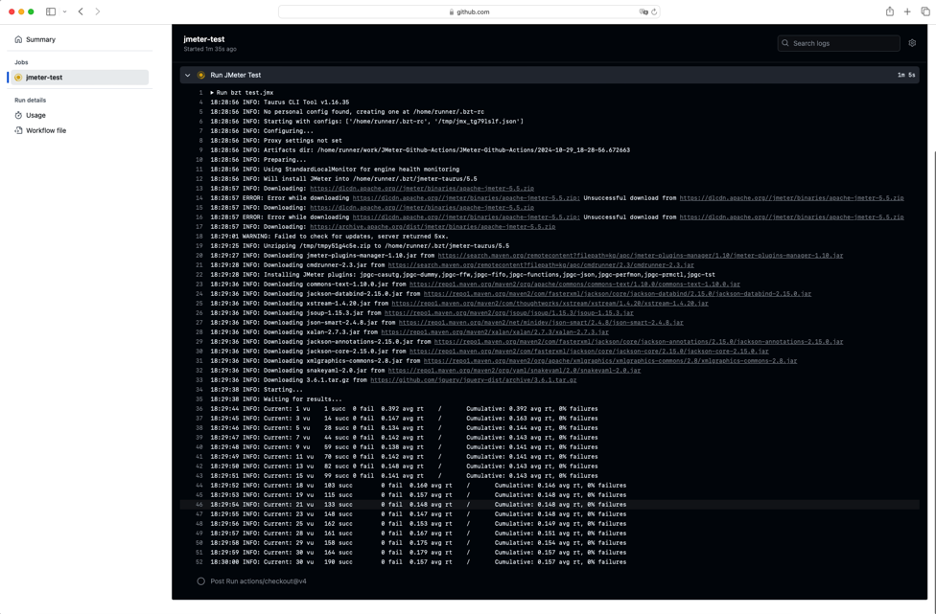This screenshot has width=936, height=614.
Task: Open a new tab with plus icon
Action: (907, 11)
